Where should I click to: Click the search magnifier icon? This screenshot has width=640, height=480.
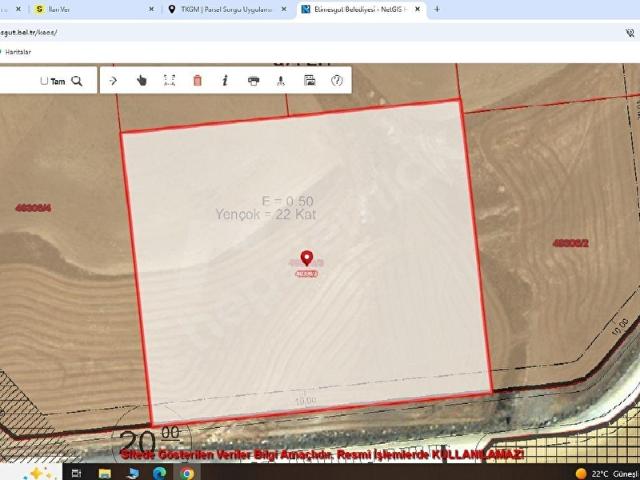(x=76, y=81)
